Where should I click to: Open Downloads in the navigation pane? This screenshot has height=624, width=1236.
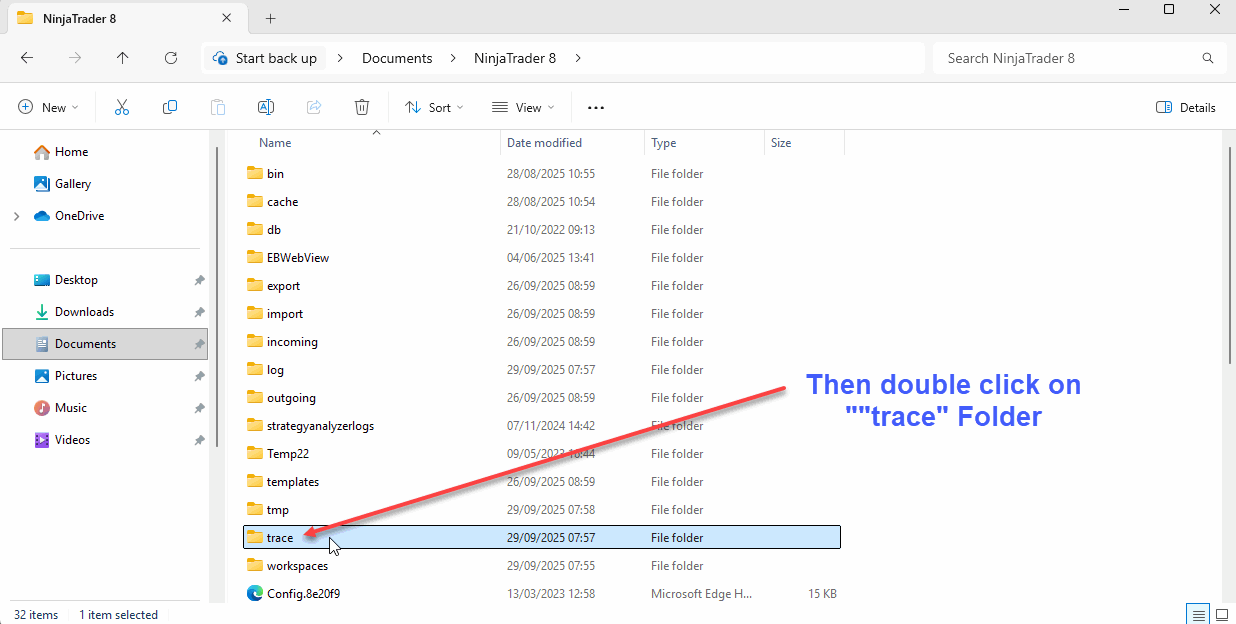click(84, 312)
